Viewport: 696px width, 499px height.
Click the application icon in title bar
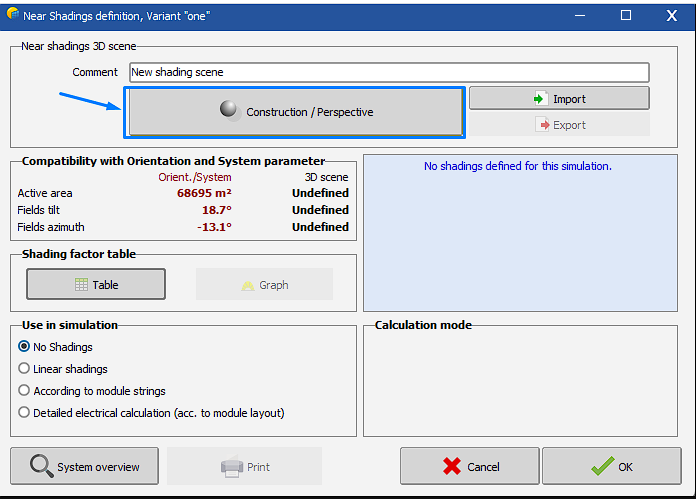[13, 15]
